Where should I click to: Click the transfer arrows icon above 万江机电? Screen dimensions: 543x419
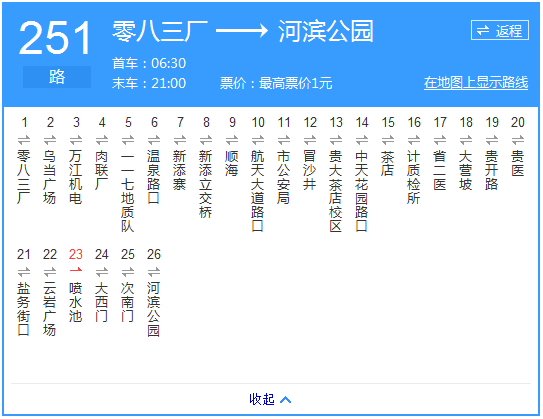pyautogui.click(x=76, y=140)
